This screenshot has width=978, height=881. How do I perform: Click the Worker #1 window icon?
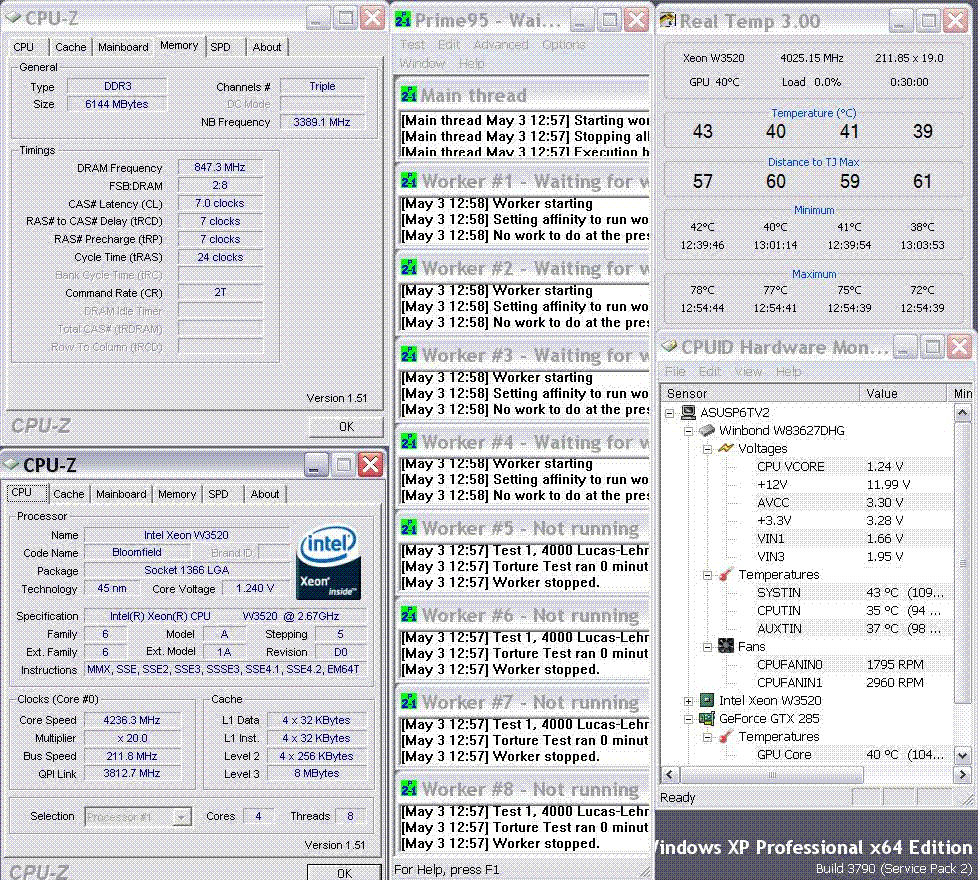click(409, 181)
